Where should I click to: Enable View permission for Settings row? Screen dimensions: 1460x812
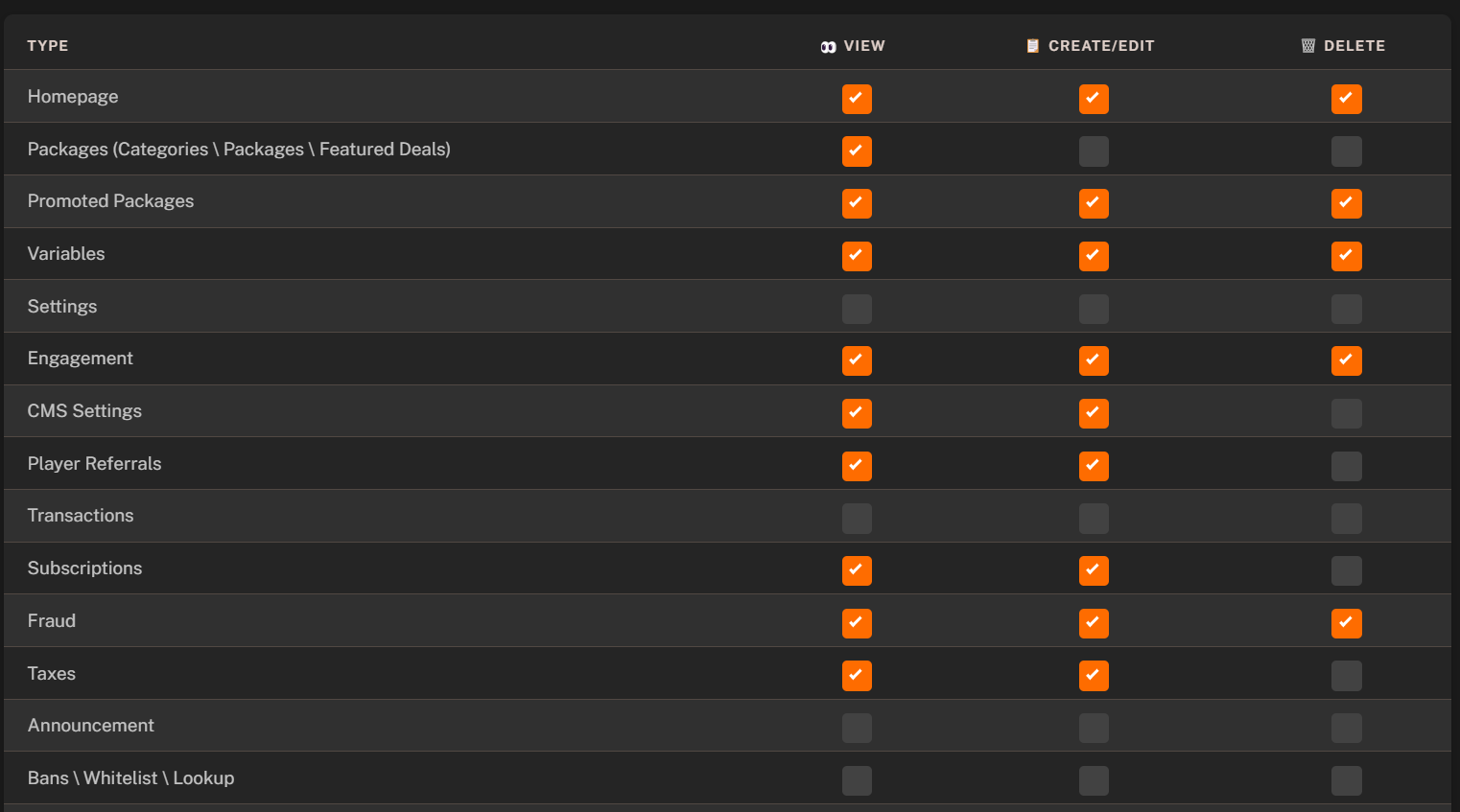pos(857,309)
